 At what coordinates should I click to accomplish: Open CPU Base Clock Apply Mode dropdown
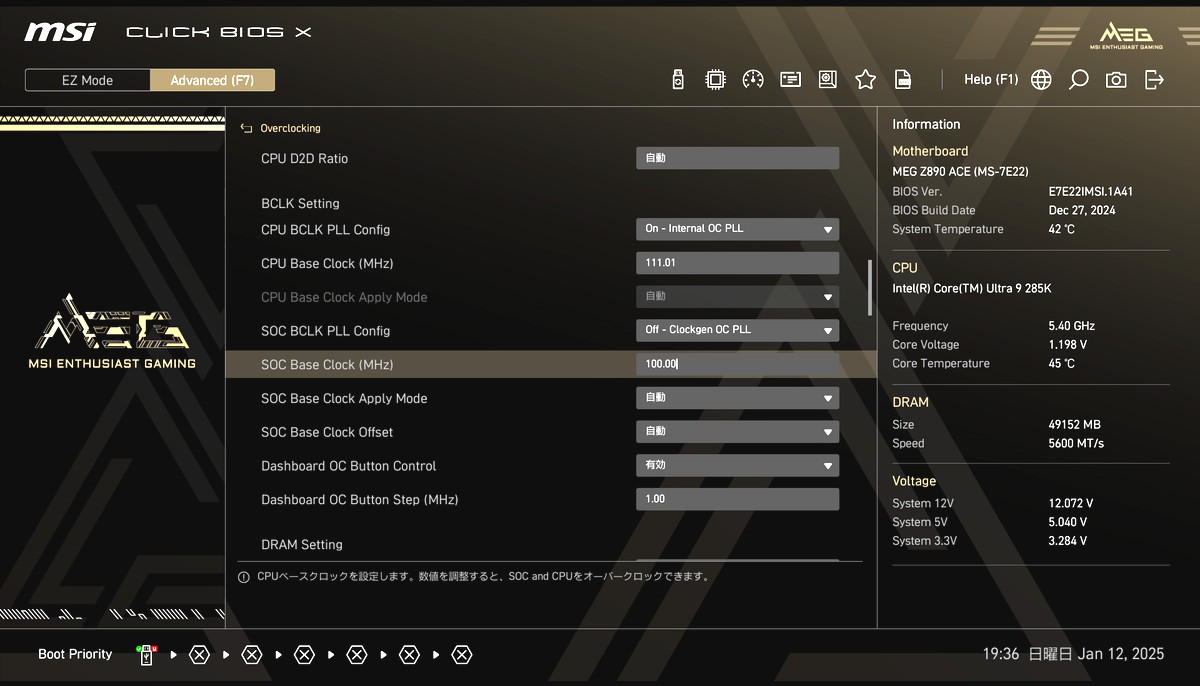(737, 297)
